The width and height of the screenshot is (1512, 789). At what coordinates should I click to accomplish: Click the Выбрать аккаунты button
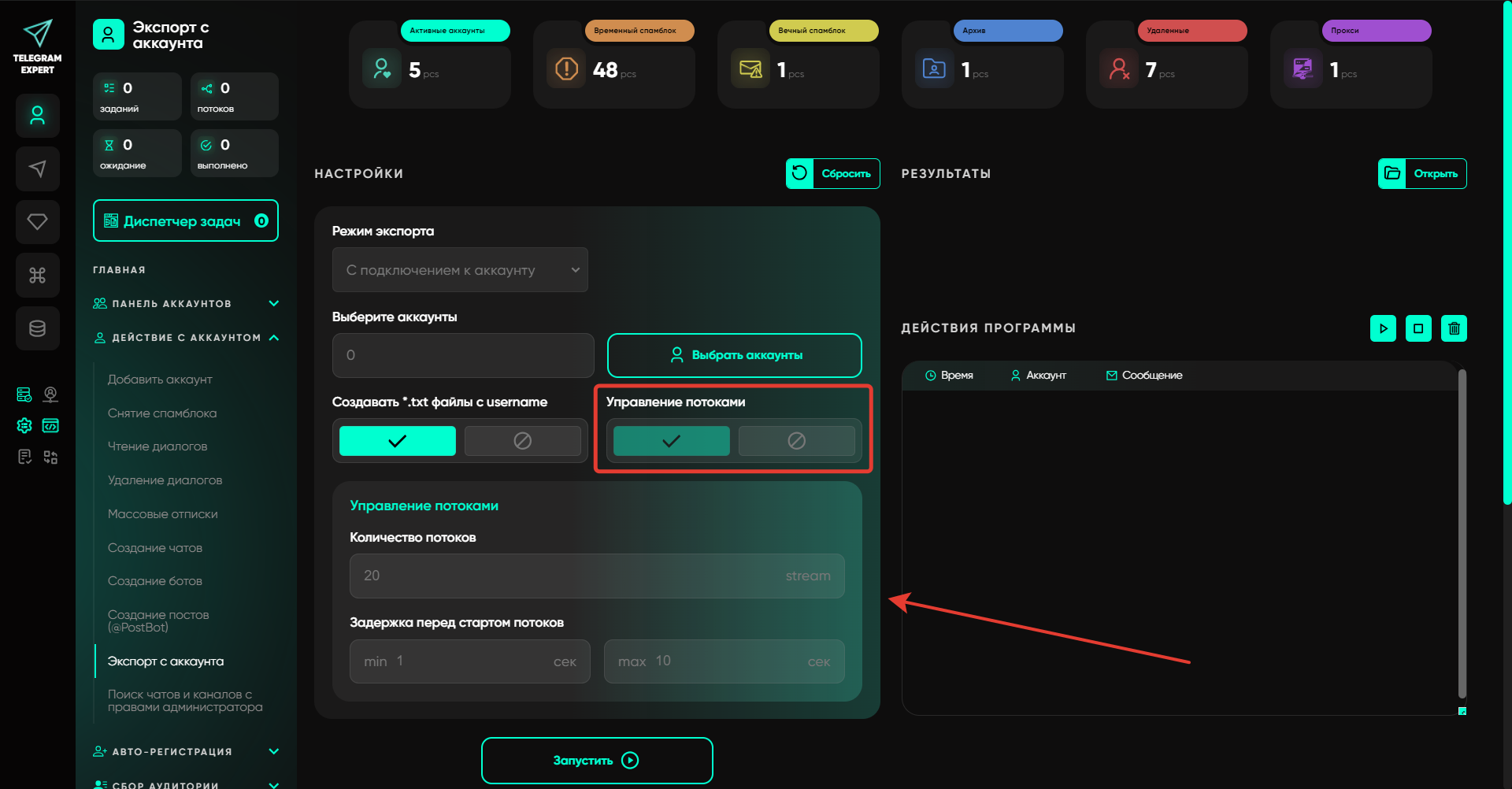click(734, 355)
